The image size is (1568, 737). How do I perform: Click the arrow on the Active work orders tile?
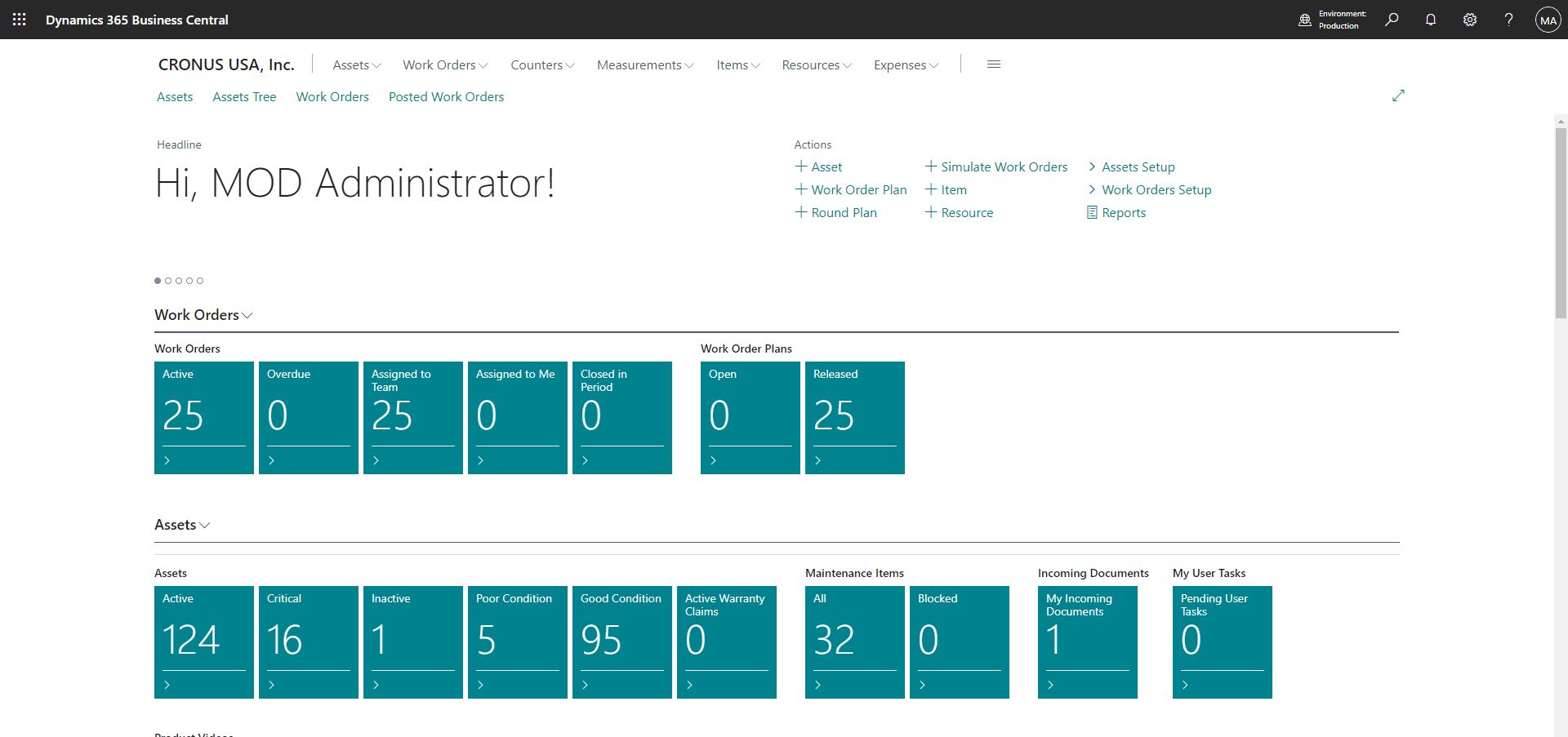[x=168, y=460]
